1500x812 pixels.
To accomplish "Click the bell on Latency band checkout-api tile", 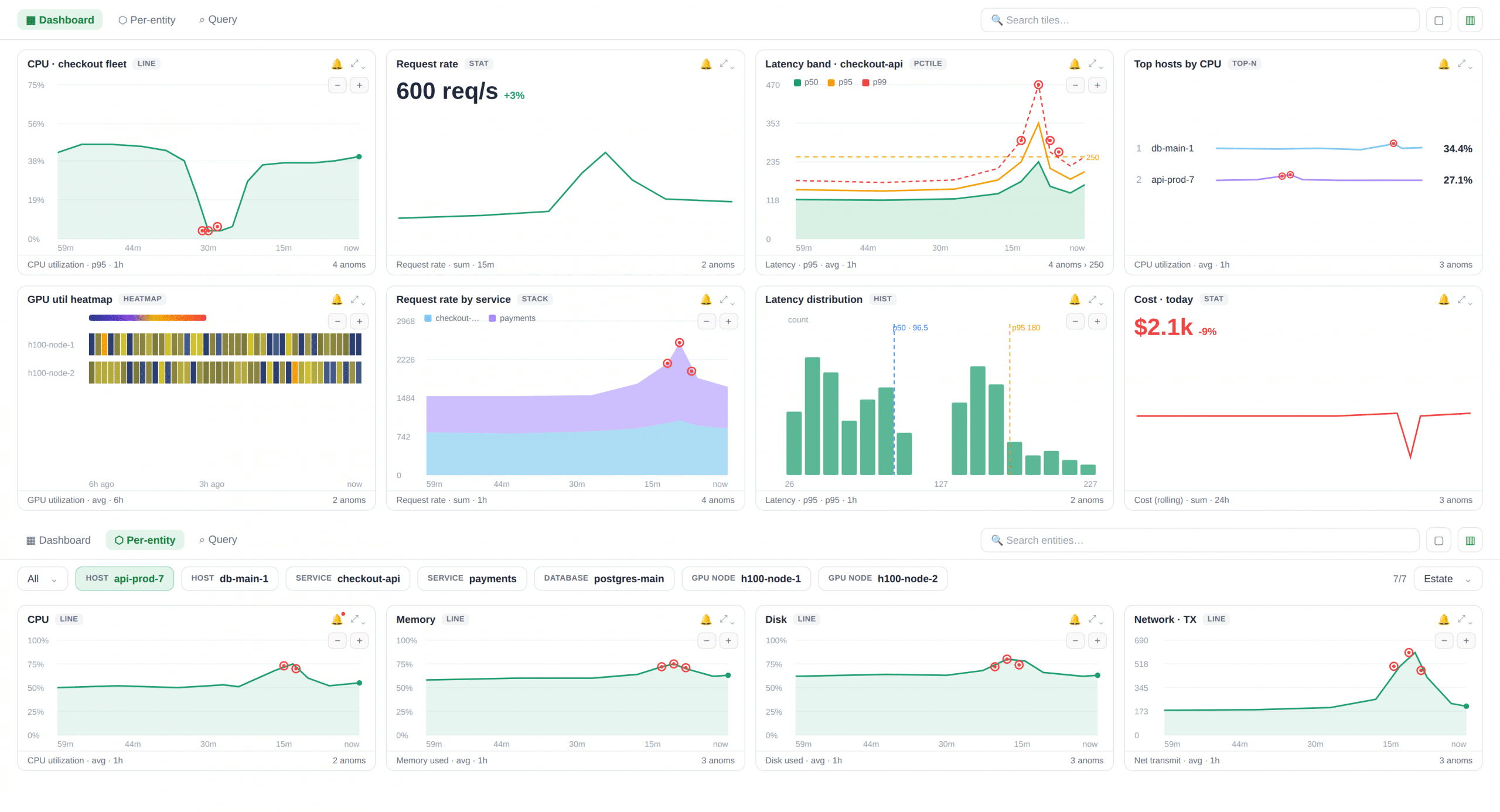I will click(x=1075, y=64).
